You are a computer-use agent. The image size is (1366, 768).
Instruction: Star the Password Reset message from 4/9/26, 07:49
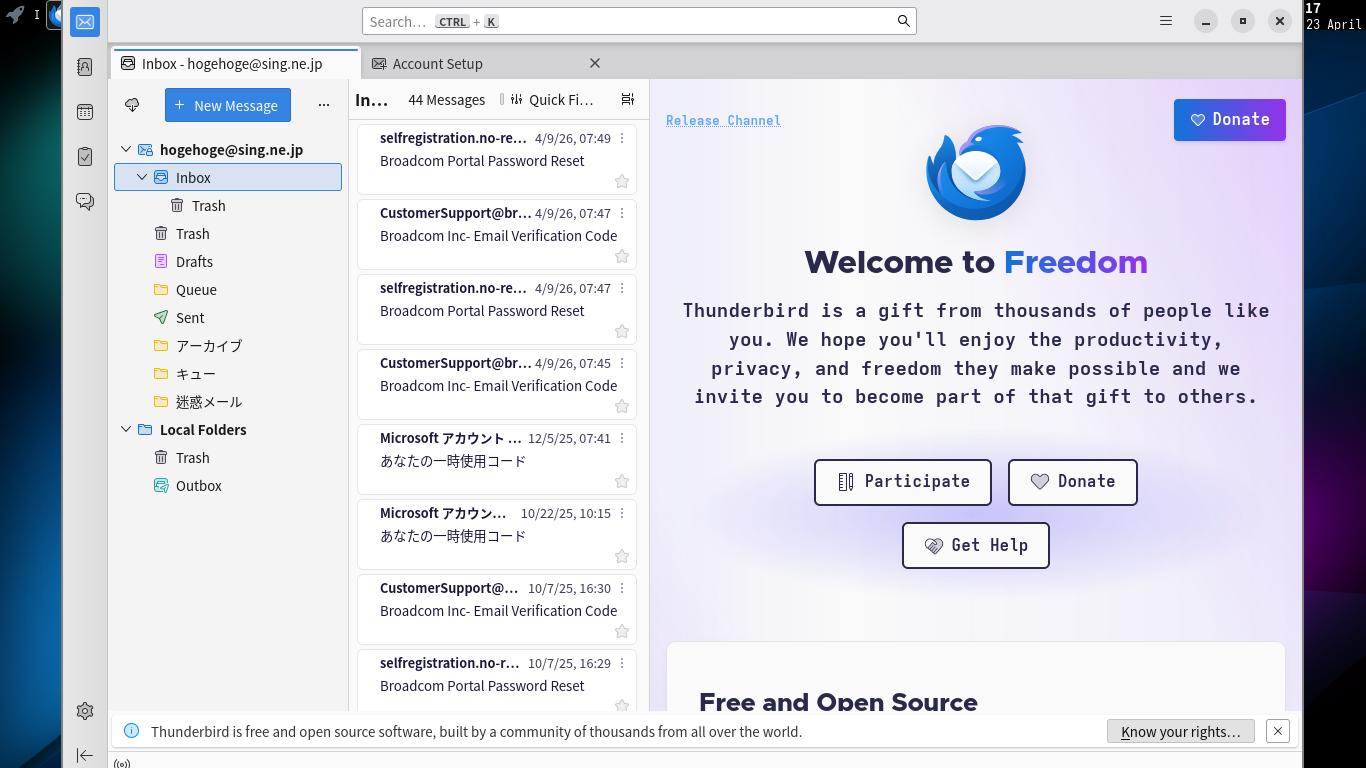[x=622, y=181]
